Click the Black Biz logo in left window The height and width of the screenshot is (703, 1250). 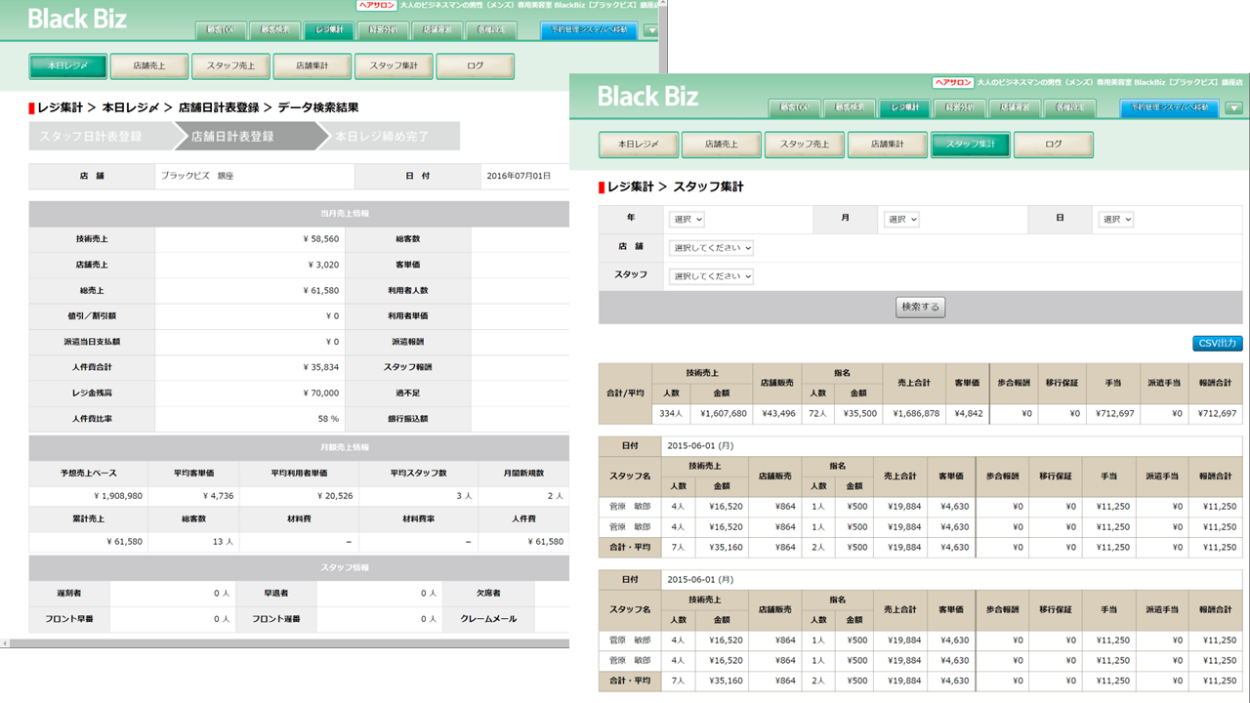(x=77, y=18)
